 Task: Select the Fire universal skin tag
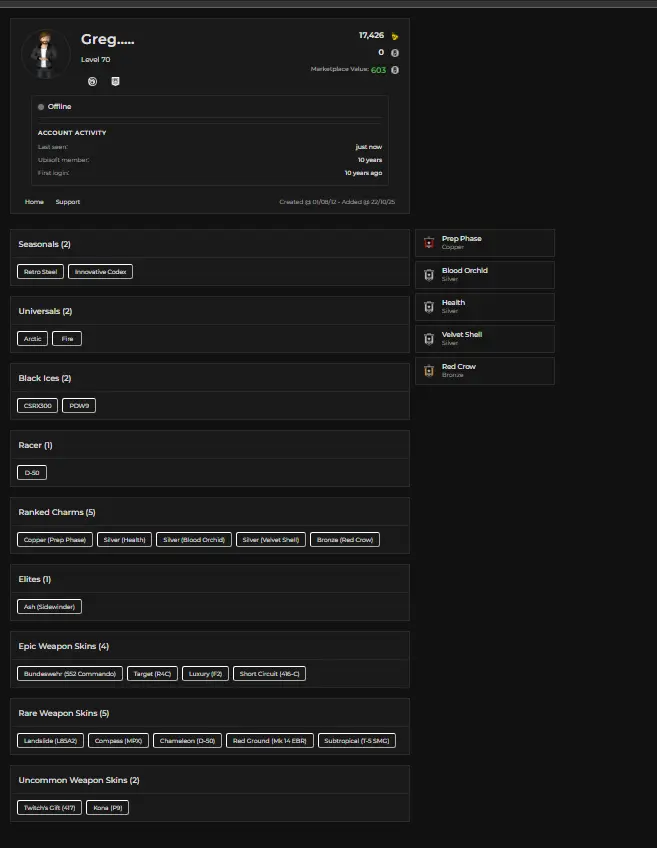(x=67, y=339)
